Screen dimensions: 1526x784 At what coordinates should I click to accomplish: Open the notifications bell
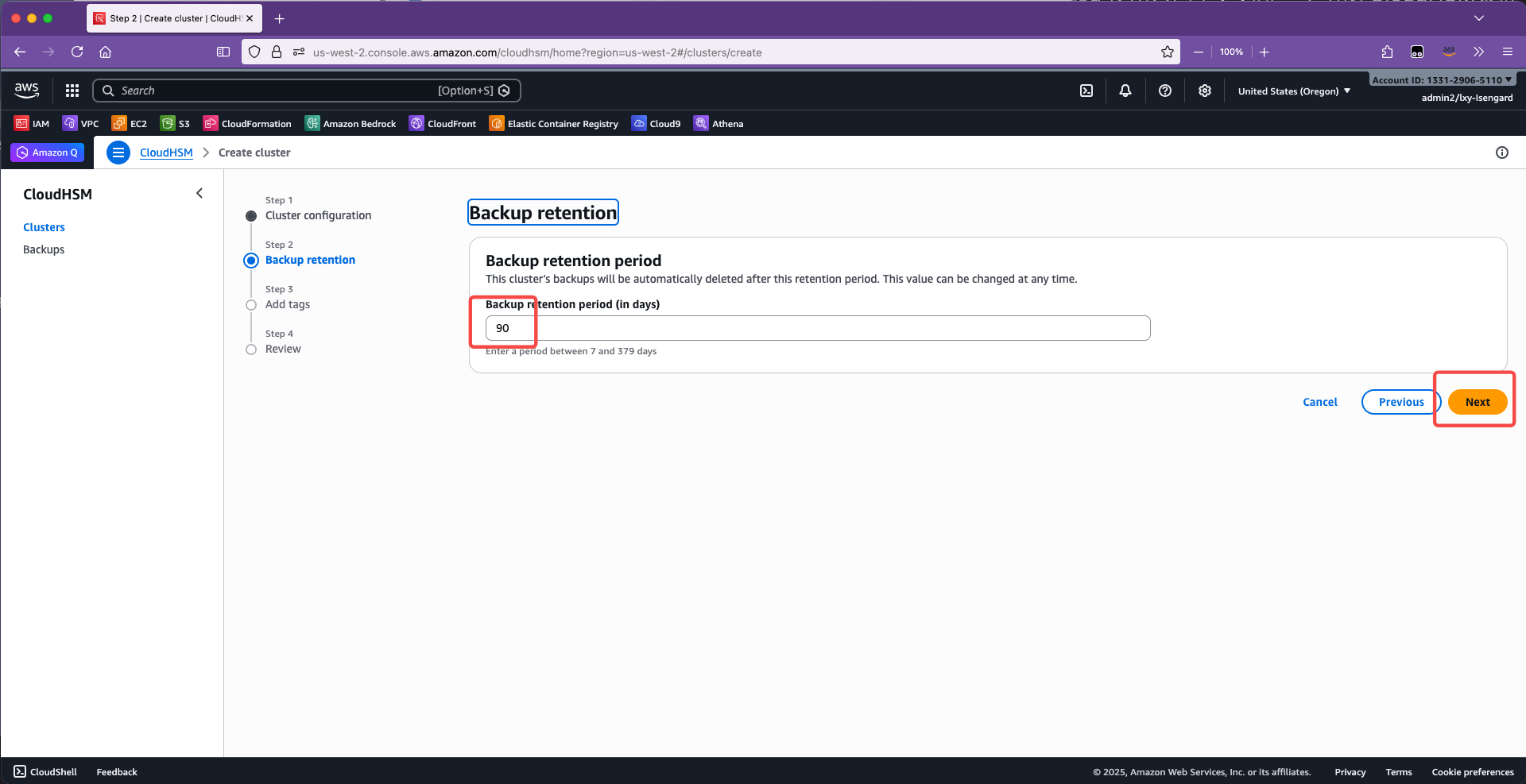point(1125,91)
